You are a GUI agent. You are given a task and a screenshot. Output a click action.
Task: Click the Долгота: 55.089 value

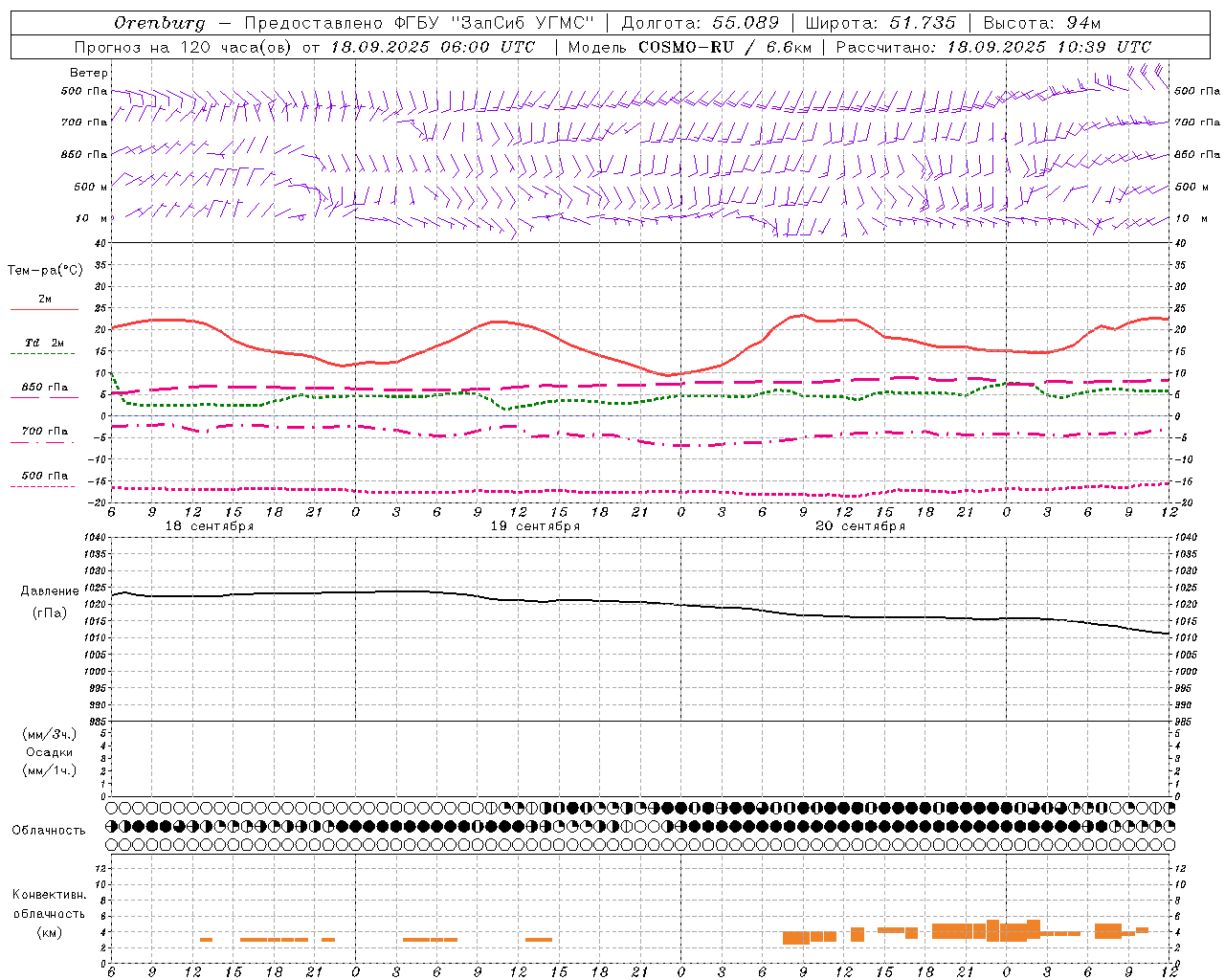[701, 23]
